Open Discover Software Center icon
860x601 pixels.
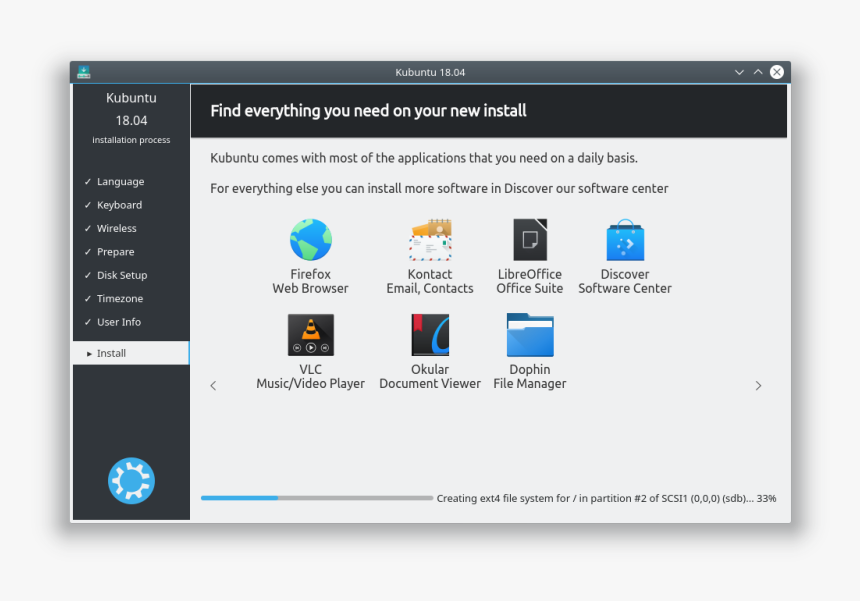click(x=624, y=239)
